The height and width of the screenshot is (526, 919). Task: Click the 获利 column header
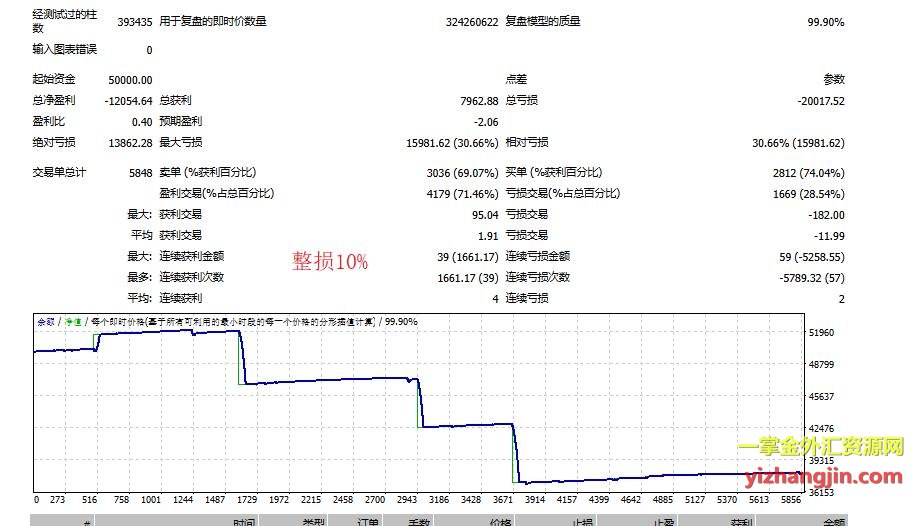pos(741,521)
